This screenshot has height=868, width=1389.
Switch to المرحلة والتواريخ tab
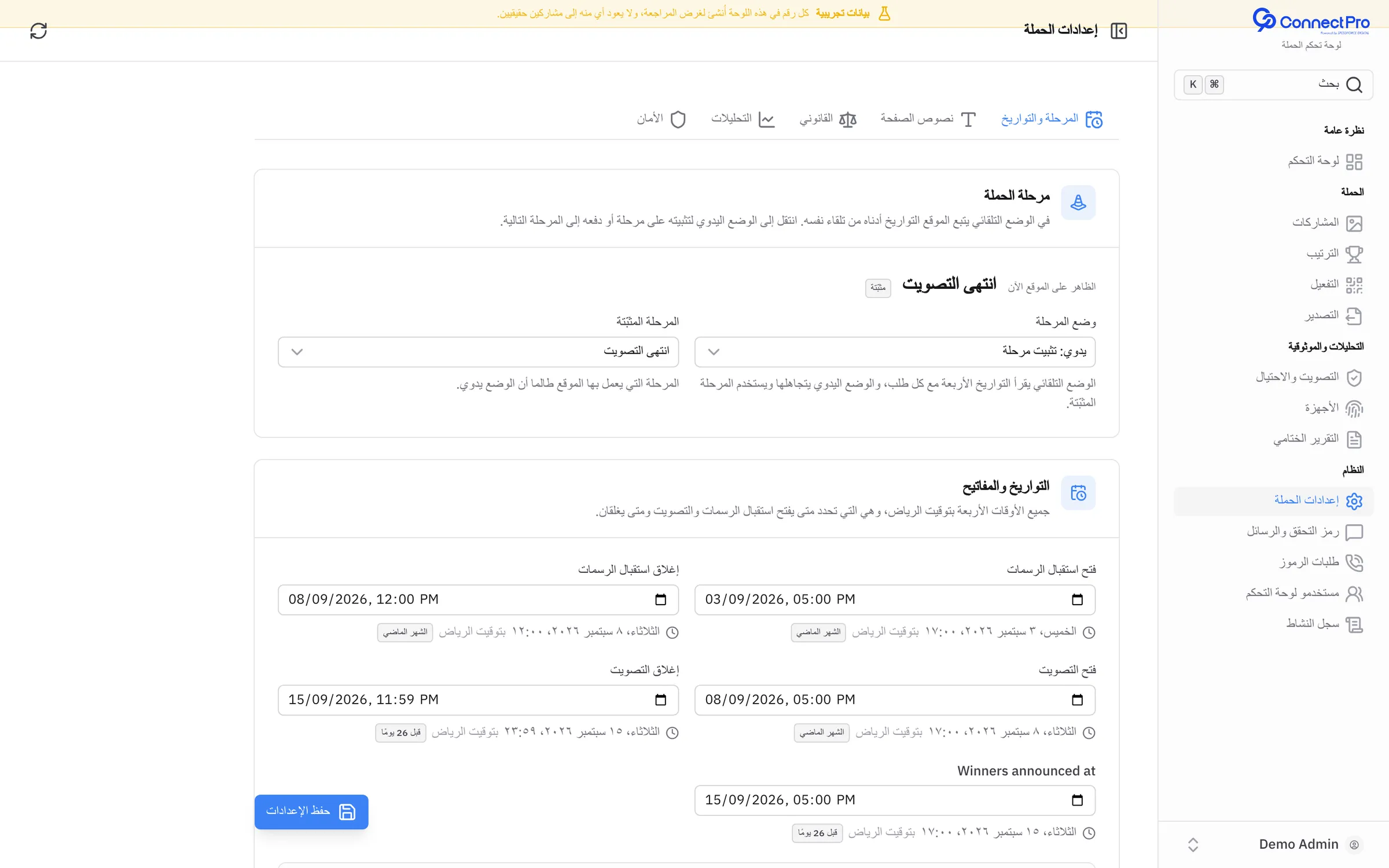pos(1052,119)
